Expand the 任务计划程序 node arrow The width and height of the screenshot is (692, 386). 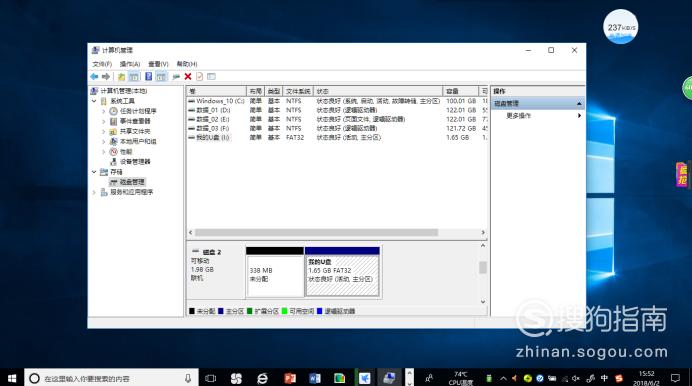click(104, 111)
